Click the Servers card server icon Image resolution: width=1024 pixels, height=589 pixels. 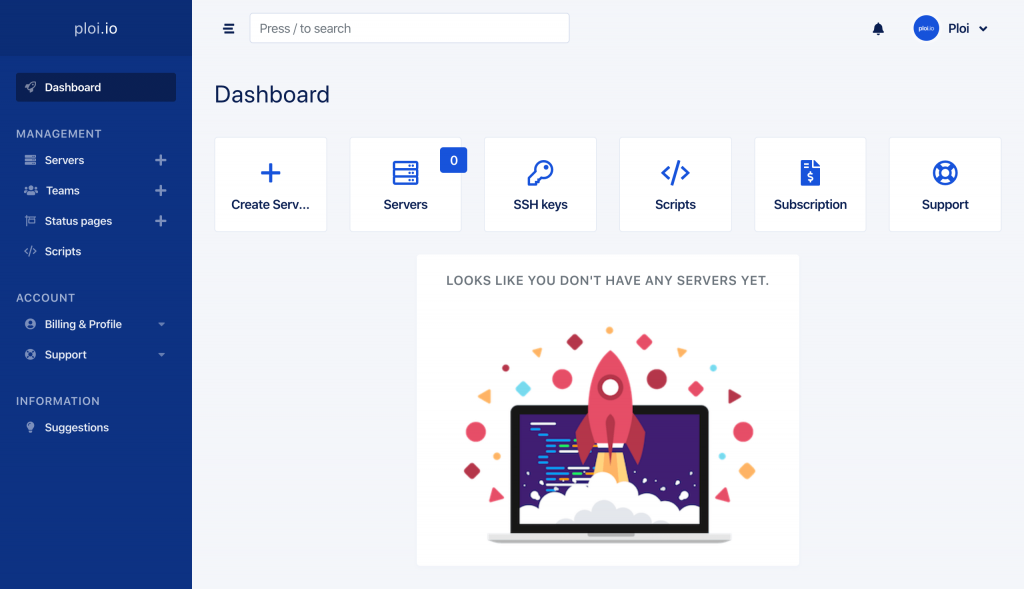405,172
